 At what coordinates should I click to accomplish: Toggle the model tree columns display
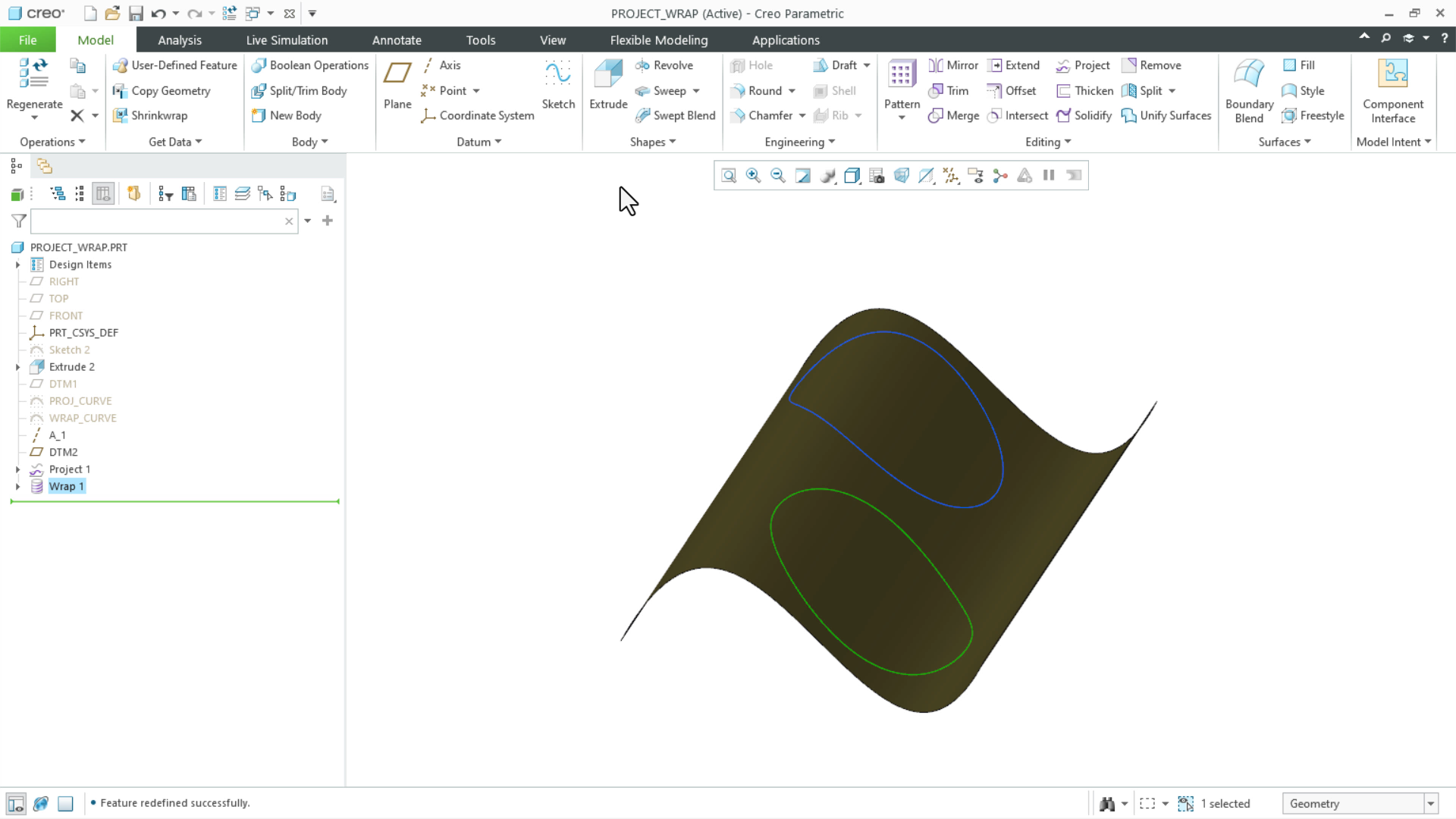tap(103, 194)
